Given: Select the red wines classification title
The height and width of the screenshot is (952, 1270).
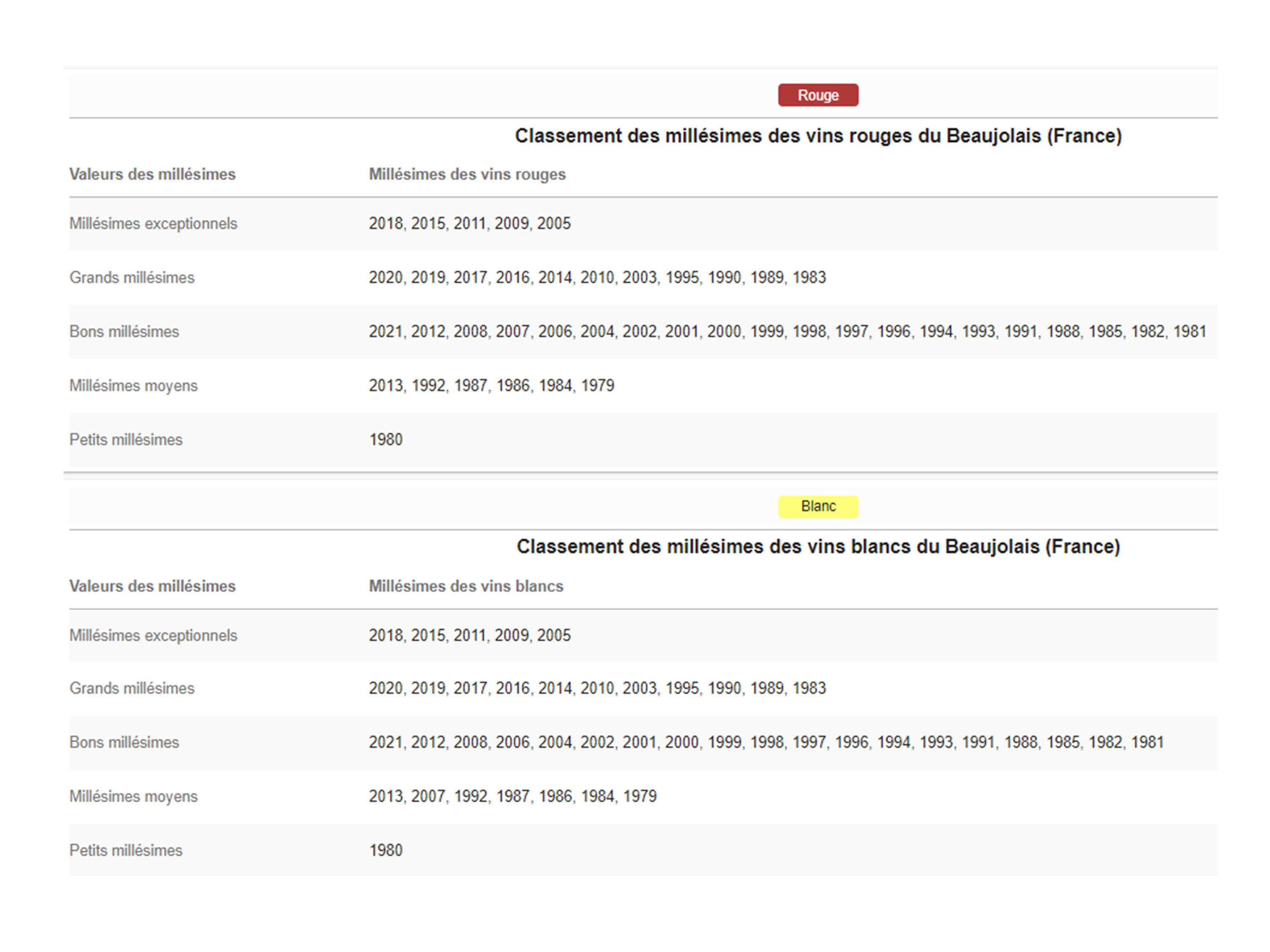Looking at the screenshot, I should [818, 136].
